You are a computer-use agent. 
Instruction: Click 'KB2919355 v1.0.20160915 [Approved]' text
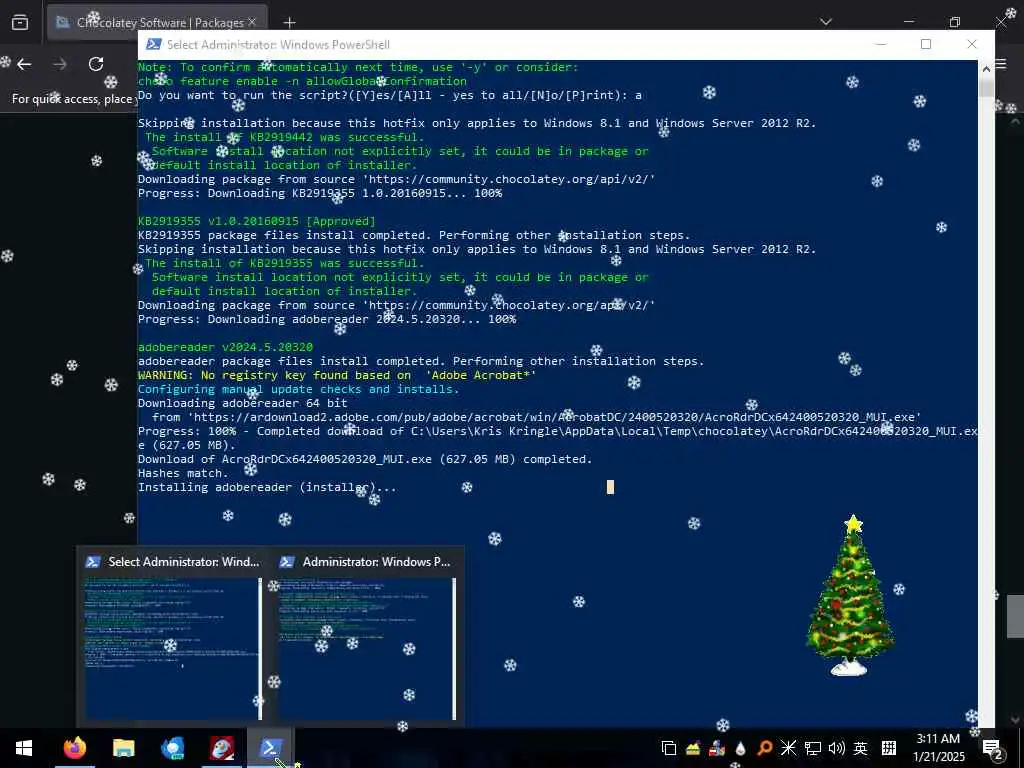click(257, 221)
